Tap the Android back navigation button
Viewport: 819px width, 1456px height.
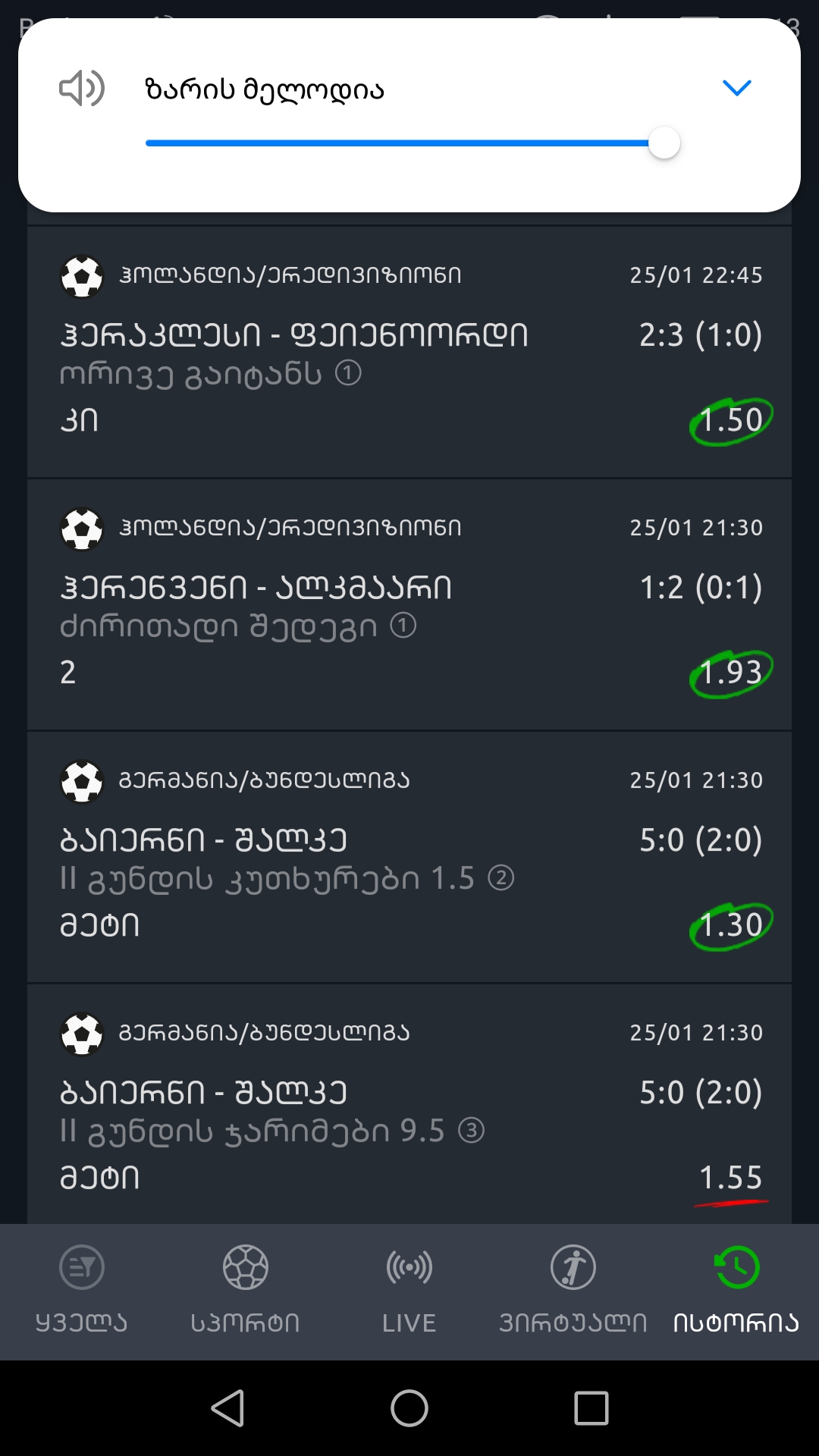click(227, 1408)
